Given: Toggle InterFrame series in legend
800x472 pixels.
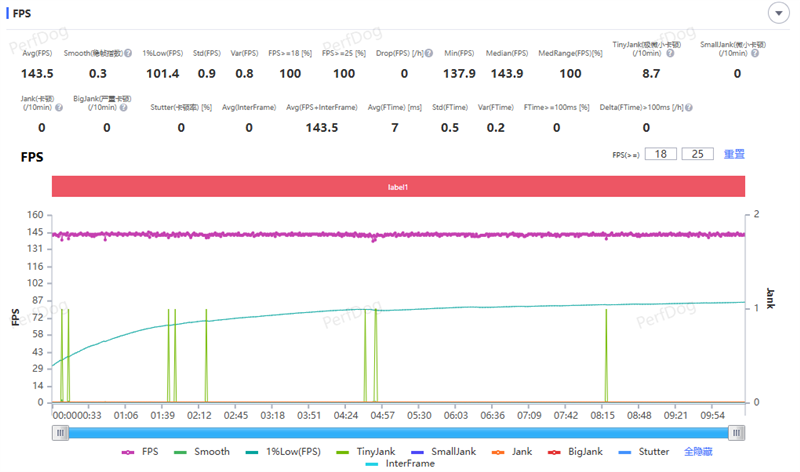Looking at the screenshot, I should click(x=397, y=463).
